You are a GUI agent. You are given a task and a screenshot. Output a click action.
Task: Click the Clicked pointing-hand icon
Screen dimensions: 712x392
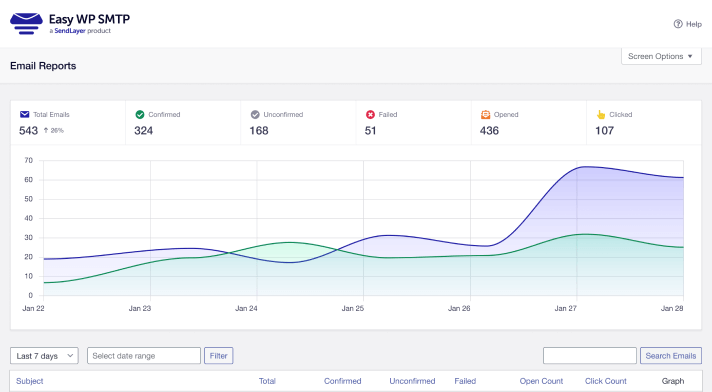(601, 114)
